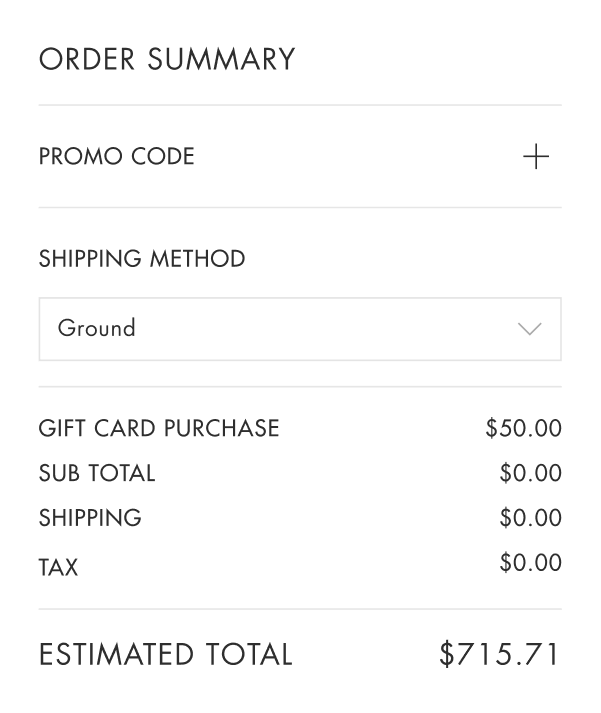This screenshot has width=601, height=713.
Task: Click the SHIPPING cost label
Action: 90,518
